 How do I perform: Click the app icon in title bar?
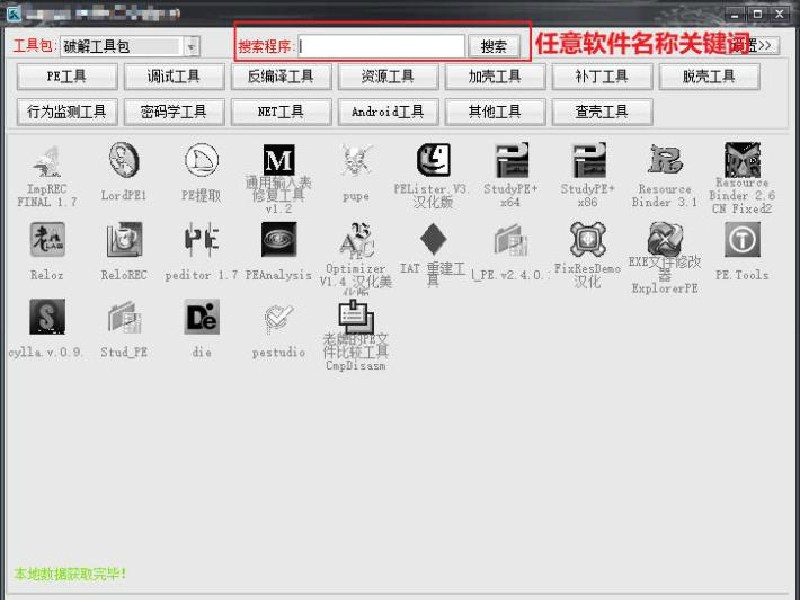(x=14, y=14)
